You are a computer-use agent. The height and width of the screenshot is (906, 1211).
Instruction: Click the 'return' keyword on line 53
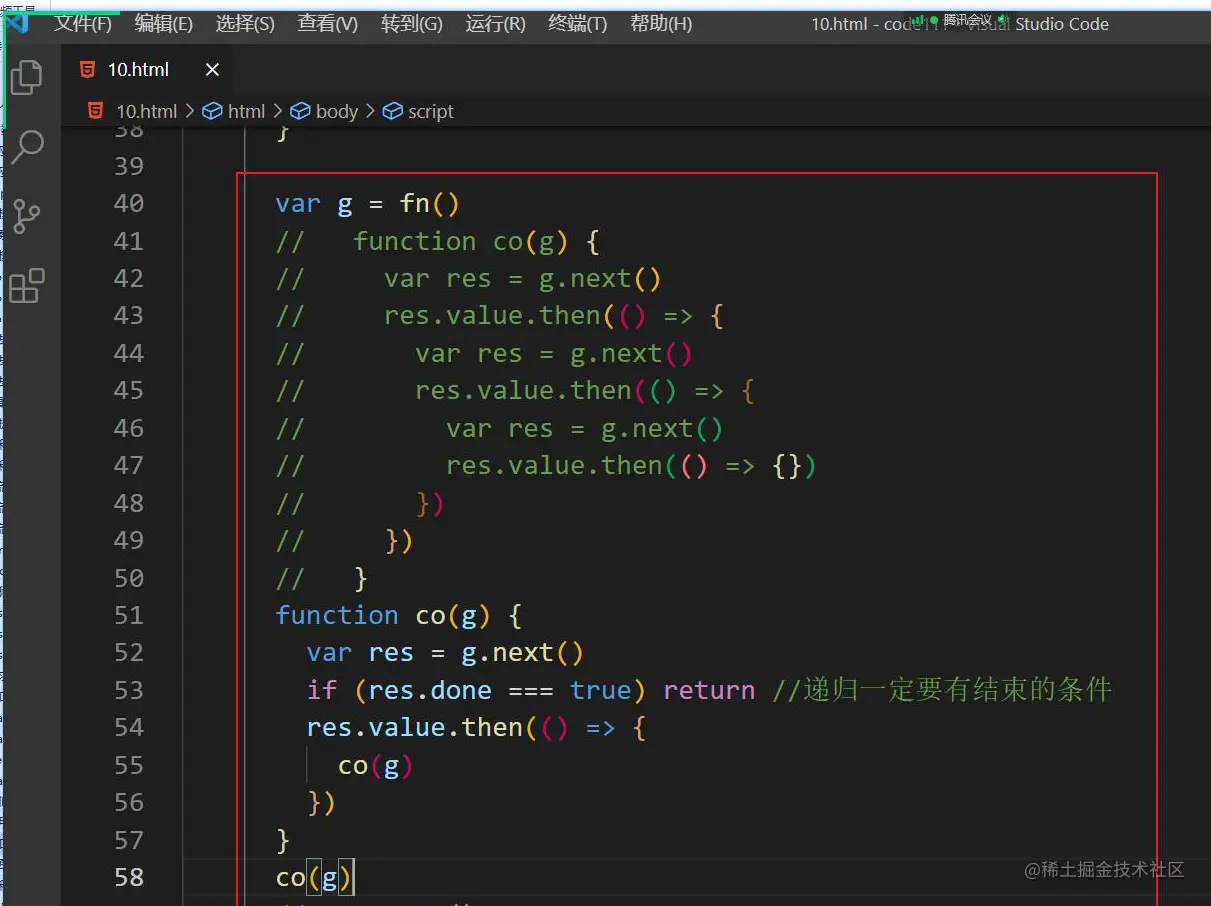(709, 690)
